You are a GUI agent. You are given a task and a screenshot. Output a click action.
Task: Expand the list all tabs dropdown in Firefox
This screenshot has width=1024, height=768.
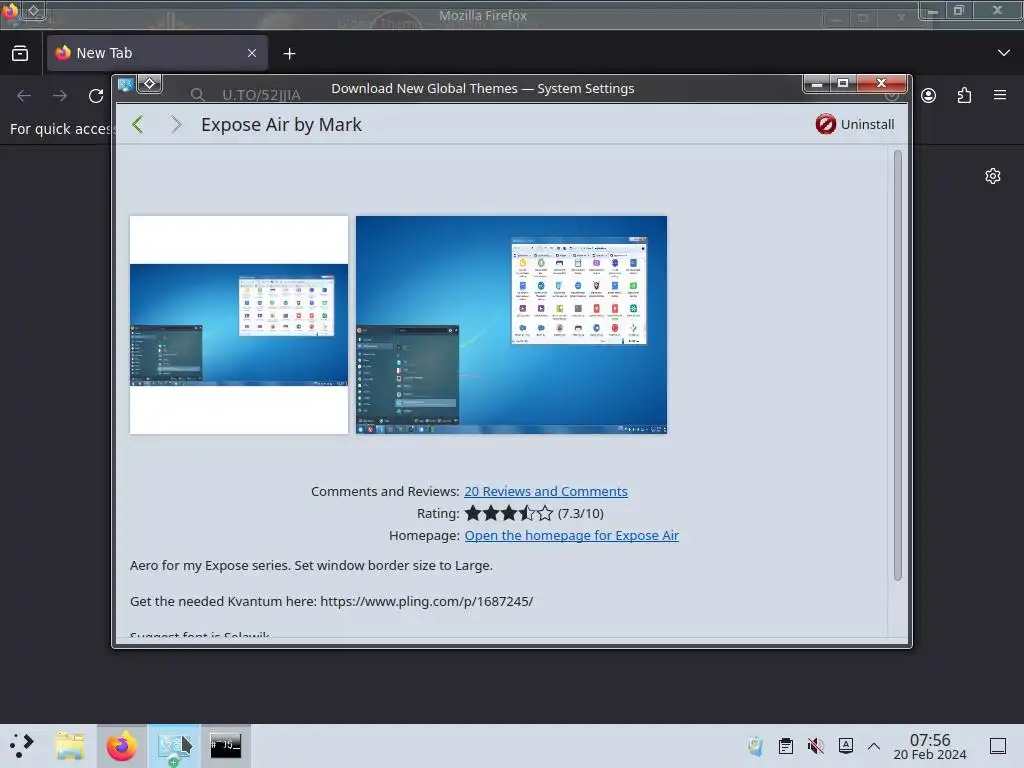[1004, 53]
